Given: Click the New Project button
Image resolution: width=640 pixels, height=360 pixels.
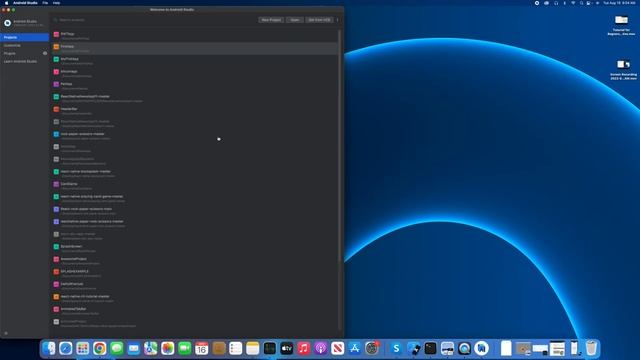Looking at the screenshot, I should [271, 20].
